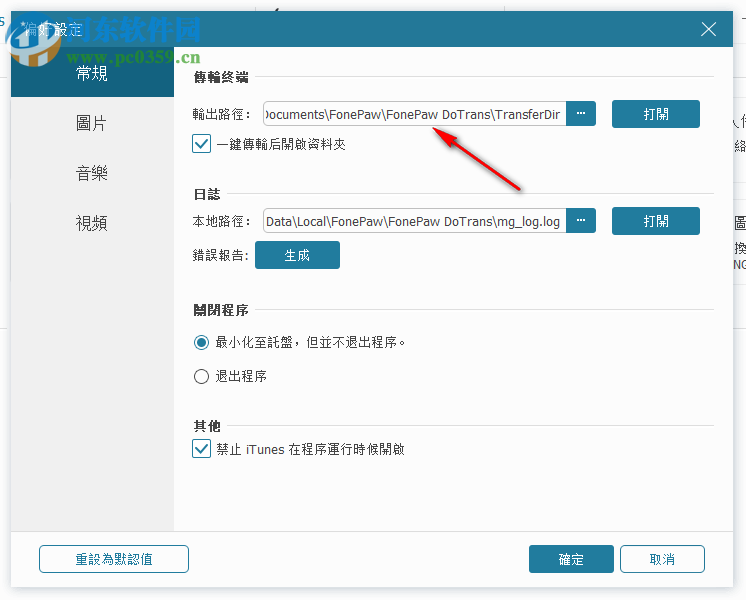Image resolution: width=746 pixels, height=600 pixels.
Task: Click the 輸出路徑 output path field
Action: coord(414,114)
